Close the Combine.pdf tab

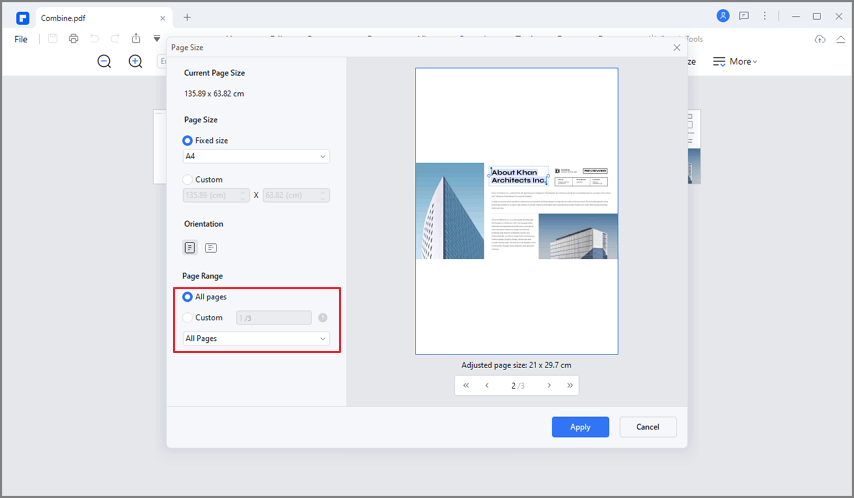[162, 18]
